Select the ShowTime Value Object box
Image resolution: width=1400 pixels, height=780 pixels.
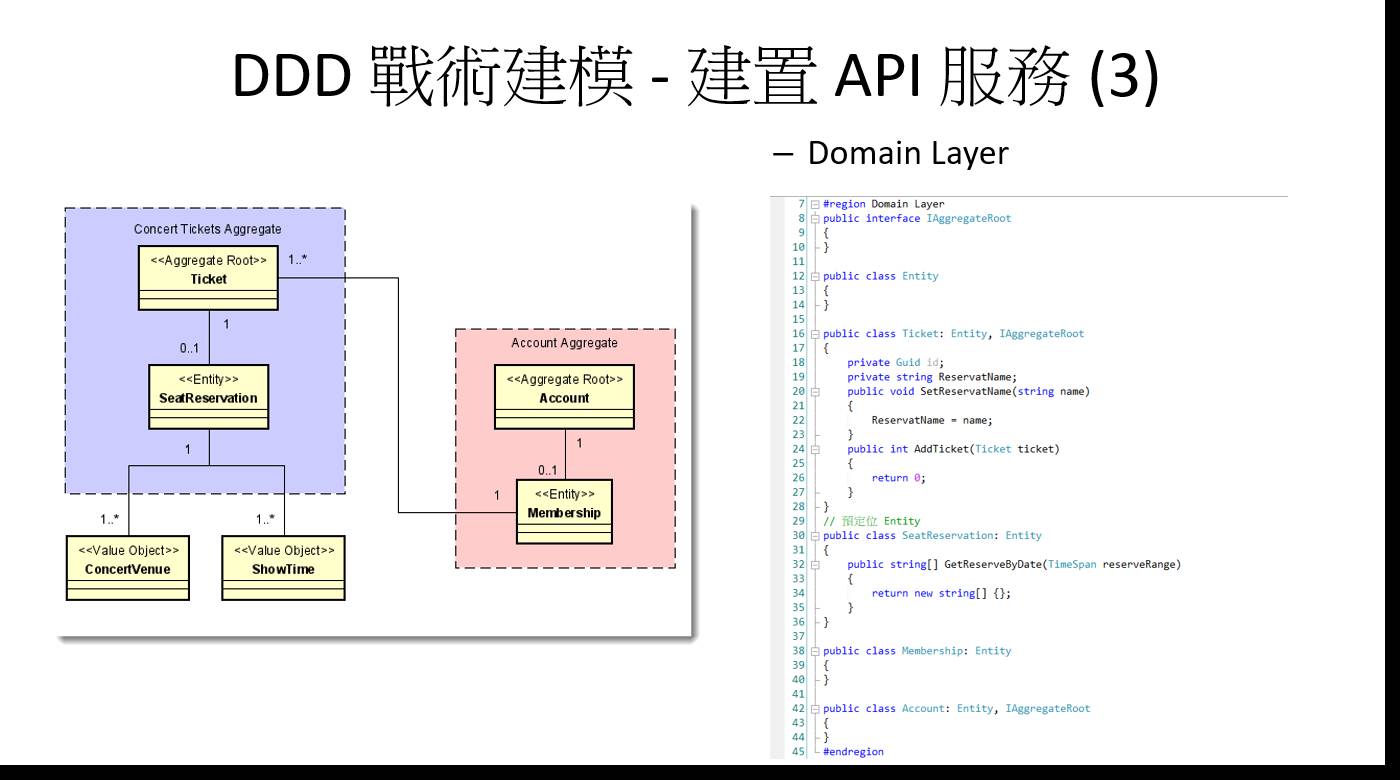284,567
